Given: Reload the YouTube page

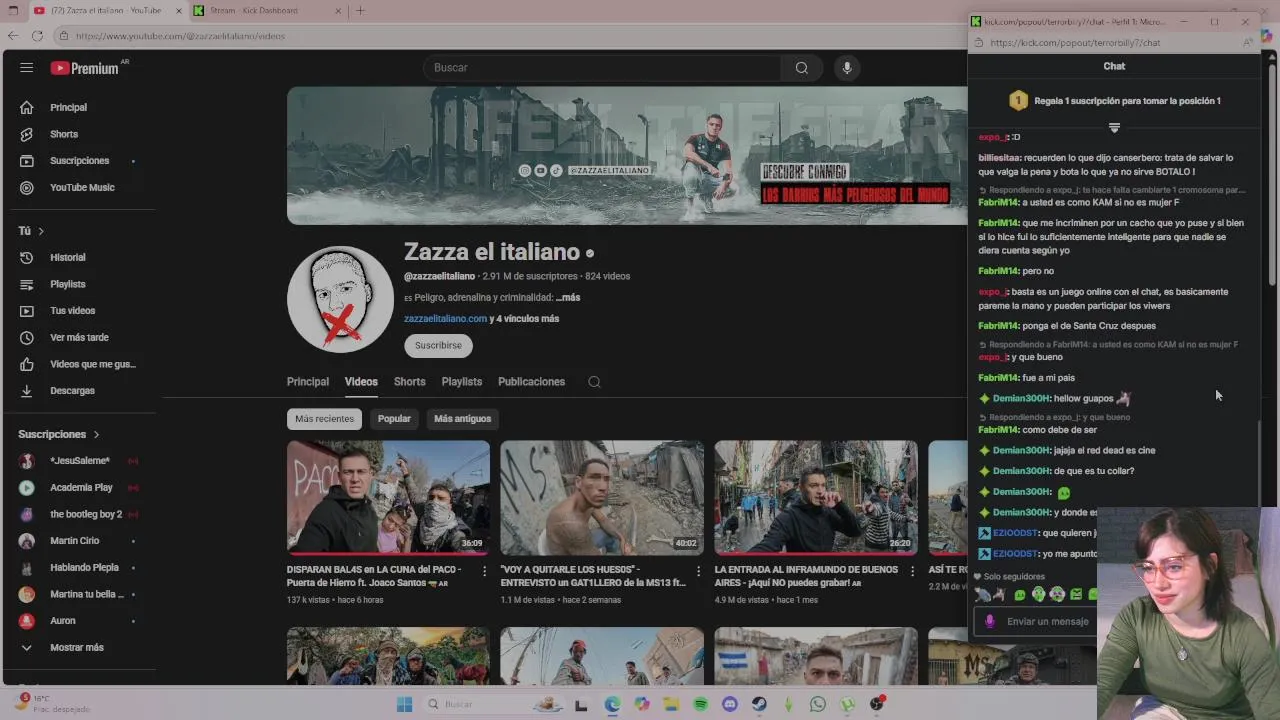Looking at the screenshot, I should [37, 36].
